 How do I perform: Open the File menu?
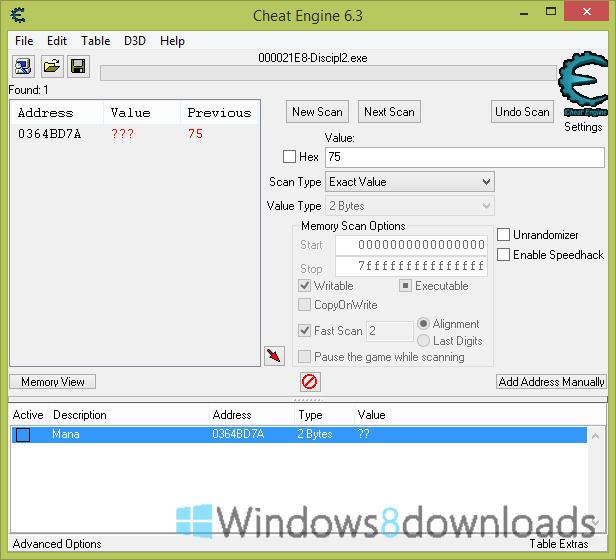24,40
